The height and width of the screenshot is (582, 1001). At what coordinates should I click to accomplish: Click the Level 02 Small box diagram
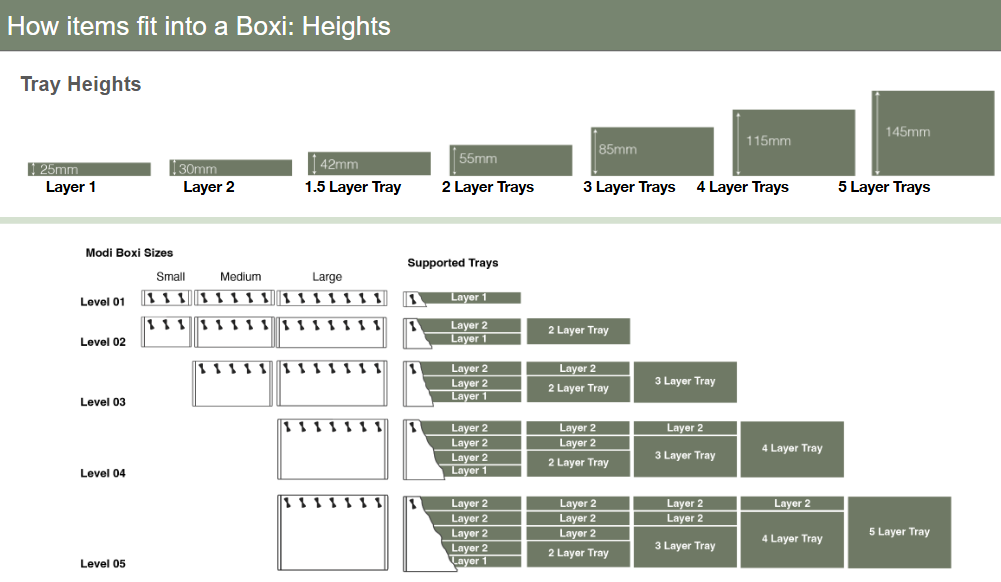click(x=167, y=332)
